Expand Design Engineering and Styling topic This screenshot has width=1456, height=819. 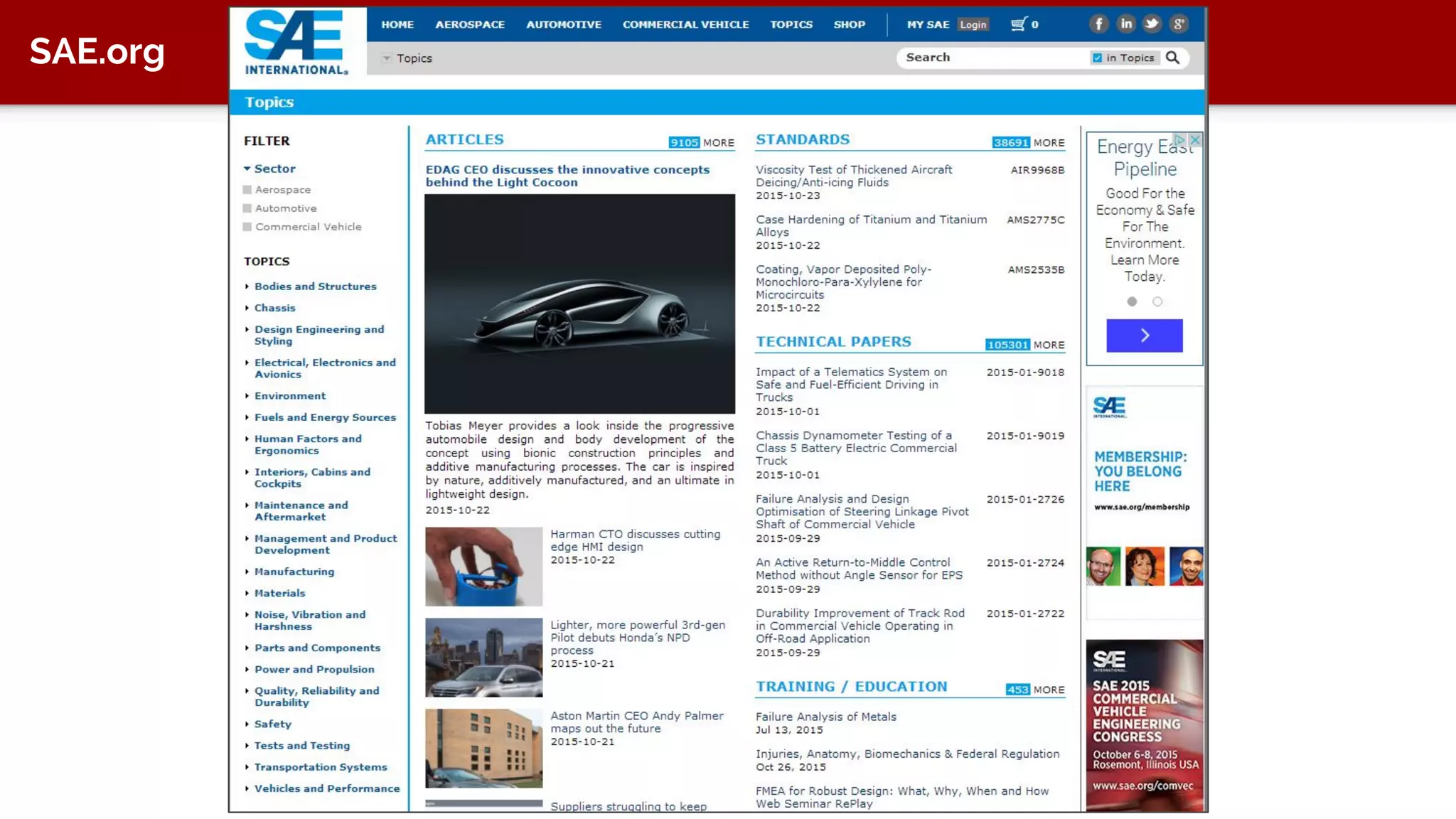pos(247,329)
